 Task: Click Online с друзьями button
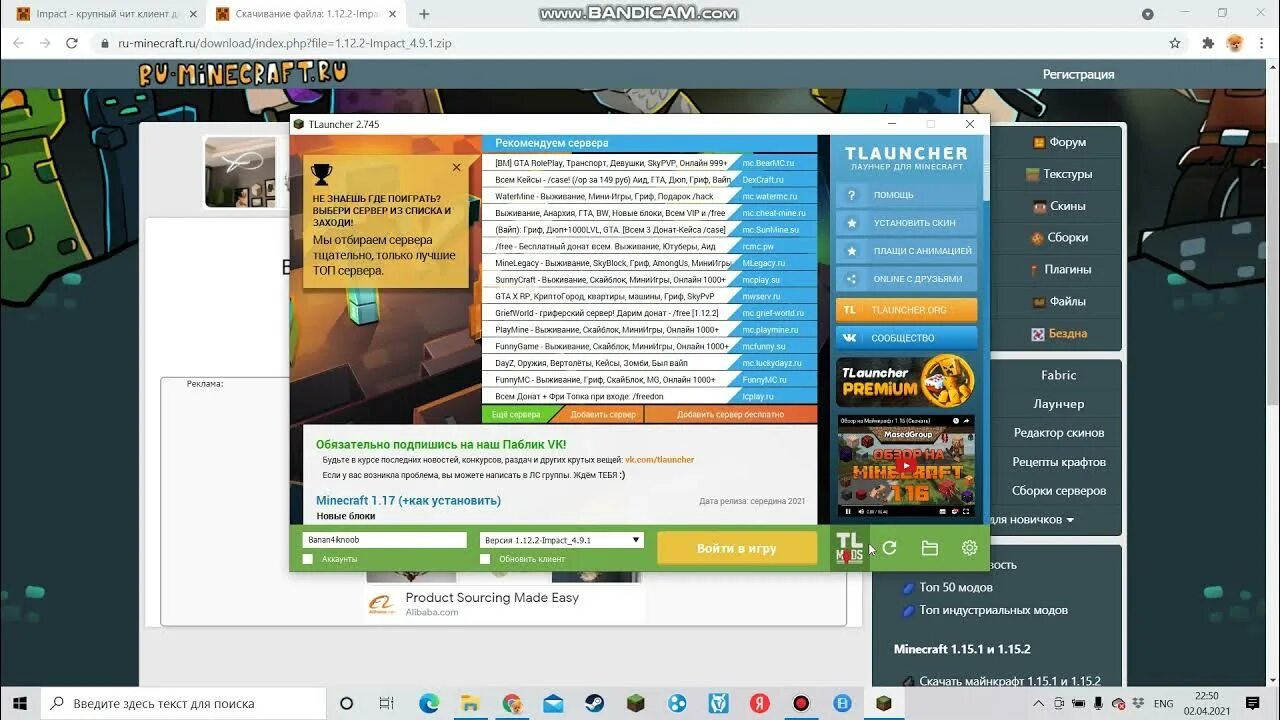pyautogui.click(x=906, y=279)
